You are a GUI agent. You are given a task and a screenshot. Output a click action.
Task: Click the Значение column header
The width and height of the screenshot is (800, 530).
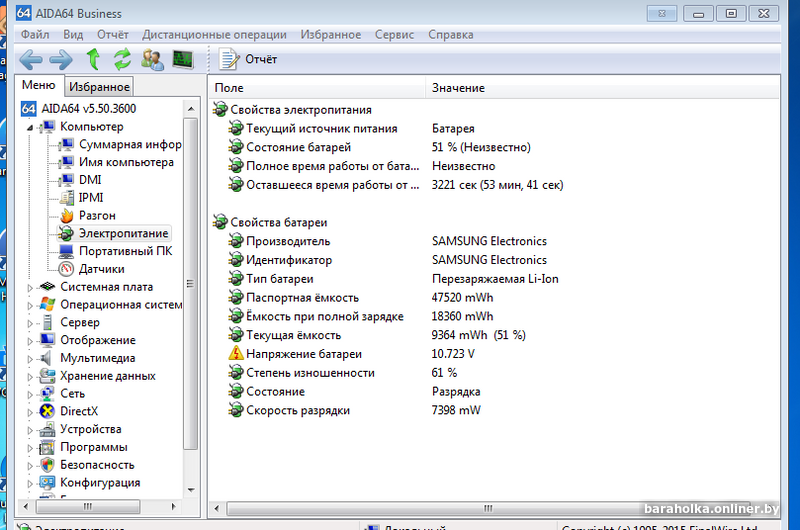(x=603, y=88)
